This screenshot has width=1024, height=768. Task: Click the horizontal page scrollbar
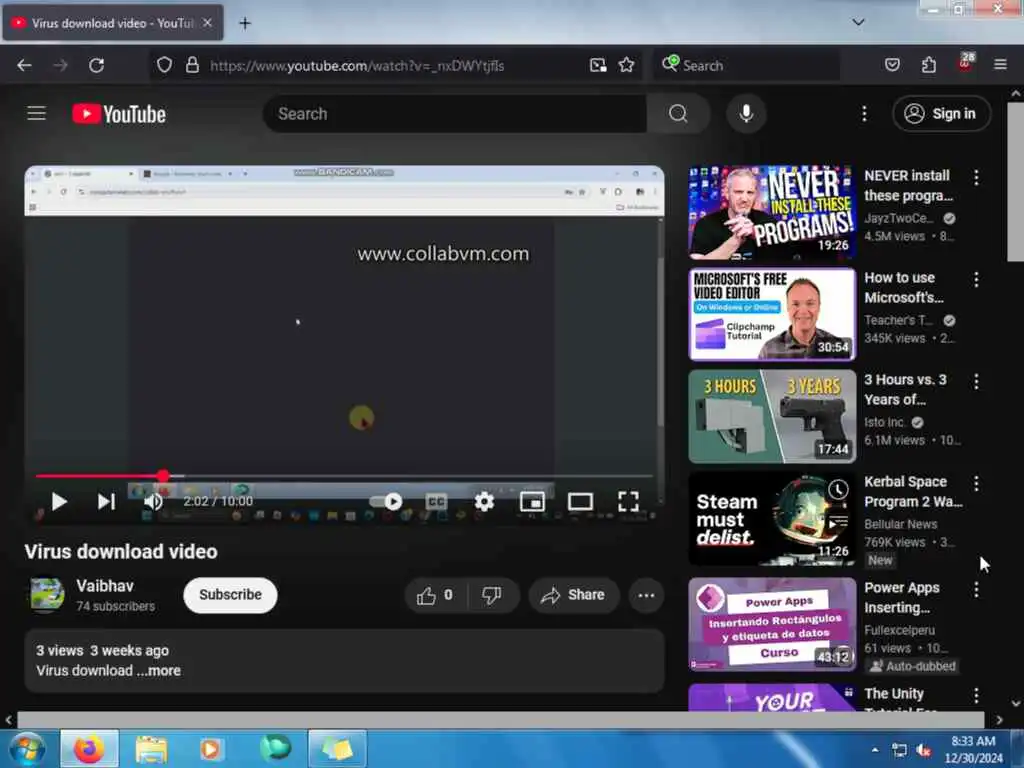point(500,720)
